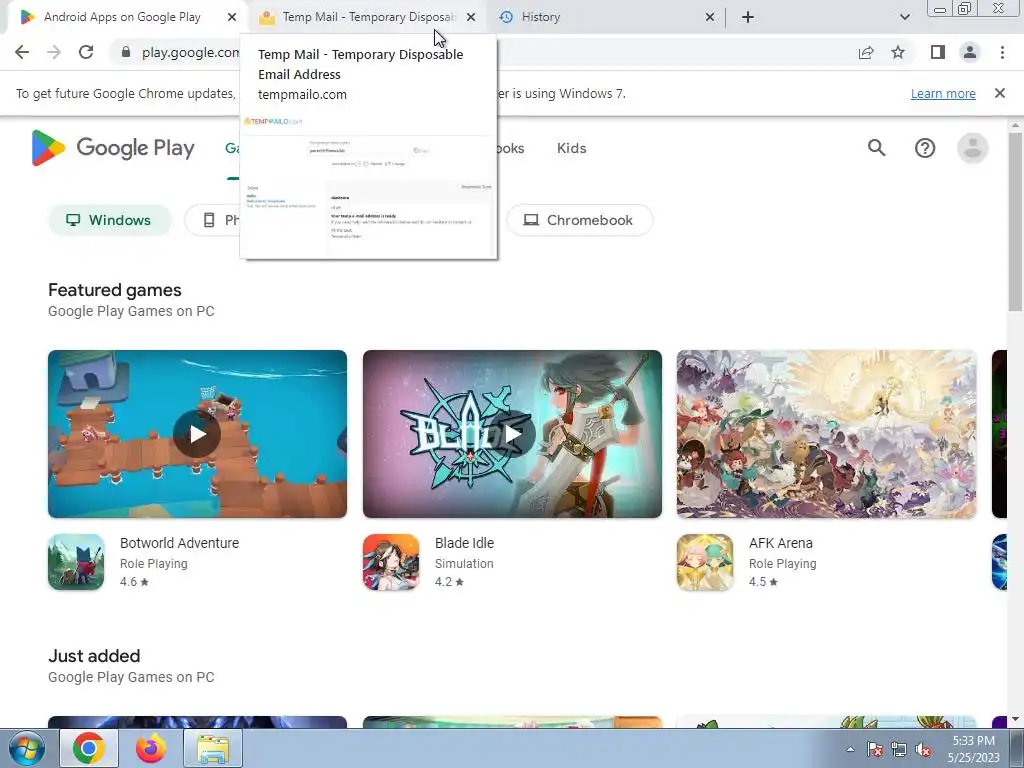Close the Temp Mail tab
The image size is (1024, 768).
pos(471,17)
